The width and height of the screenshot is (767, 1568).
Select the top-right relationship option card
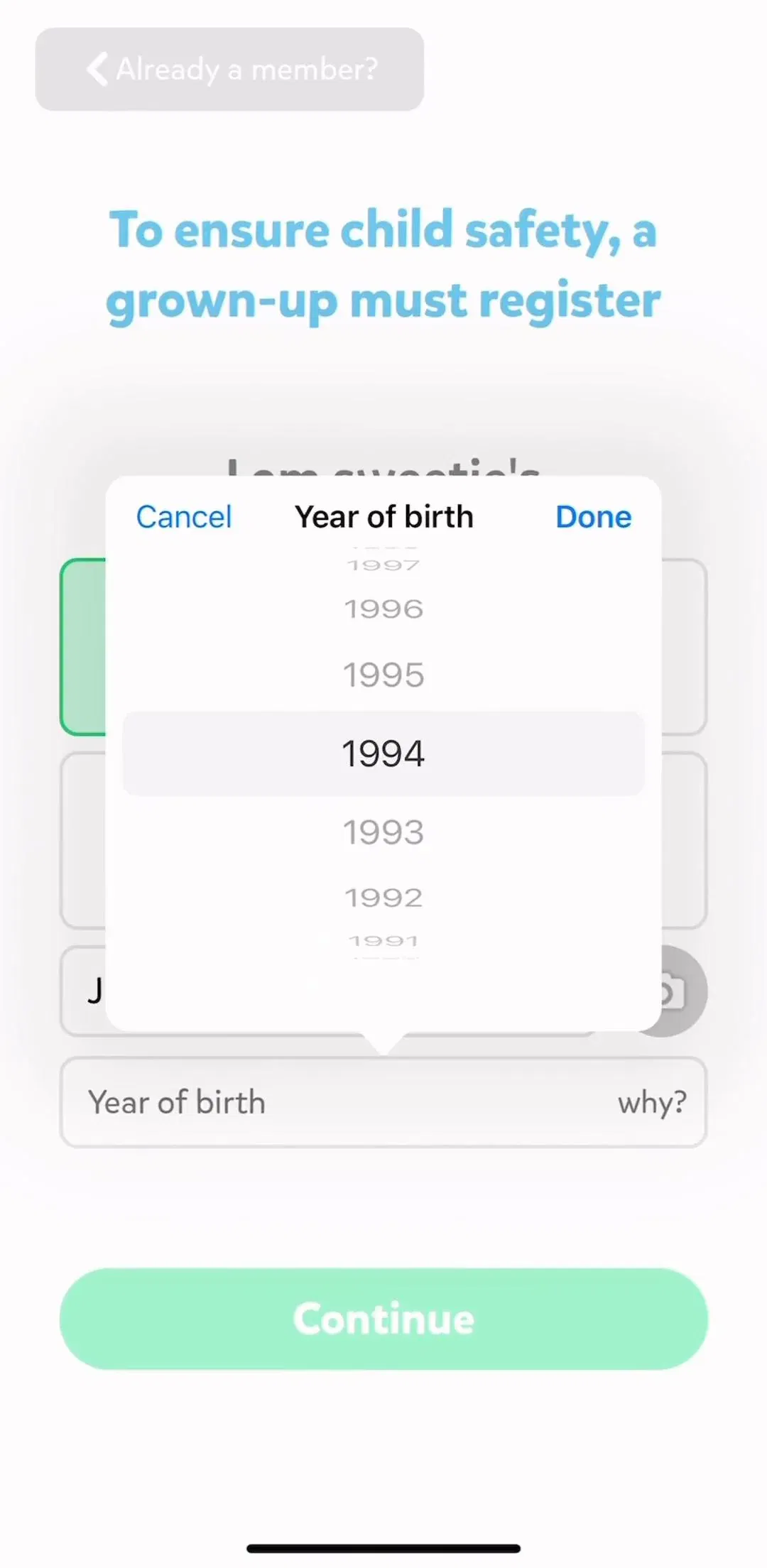[684, 646]
